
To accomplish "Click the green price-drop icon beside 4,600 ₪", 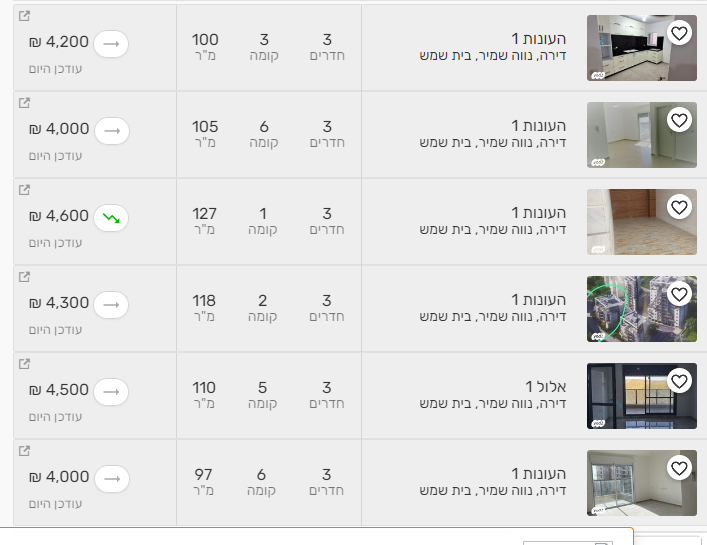I will tap(111, 216).
